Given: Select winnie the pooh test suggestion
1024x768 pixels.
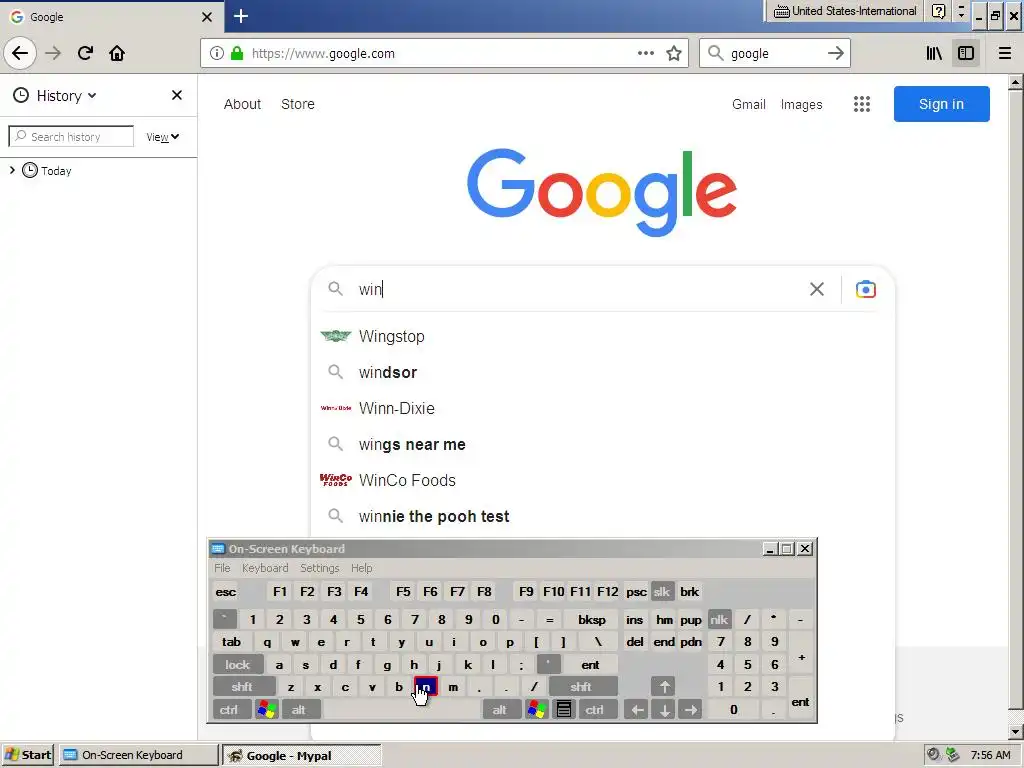Looking at the screenshot, I should pos(601,516).
